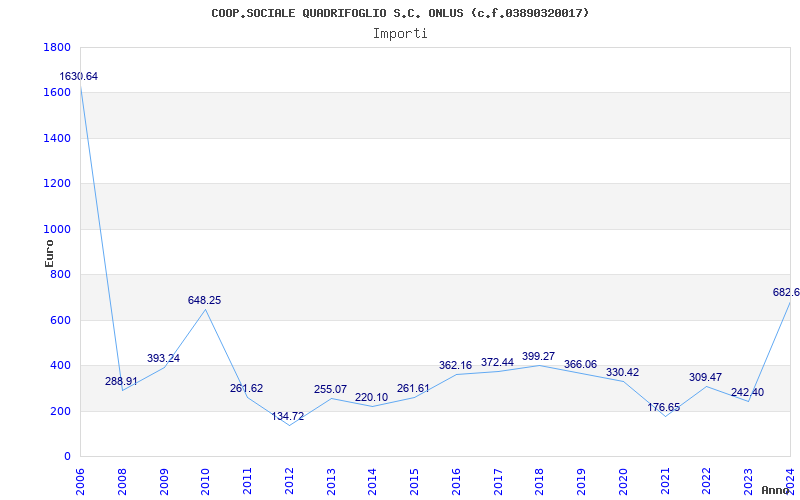Select the 255.07 data label

coord(330,390)
